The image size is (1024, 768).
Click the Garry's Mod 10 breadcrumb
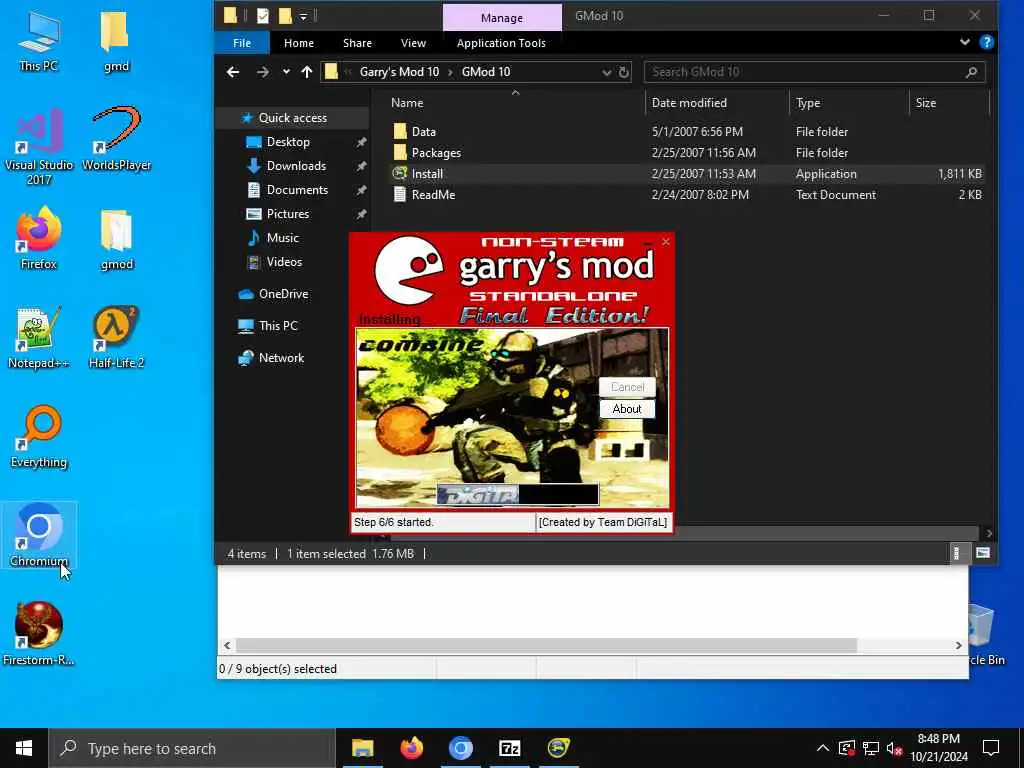[x=399, y=72]
